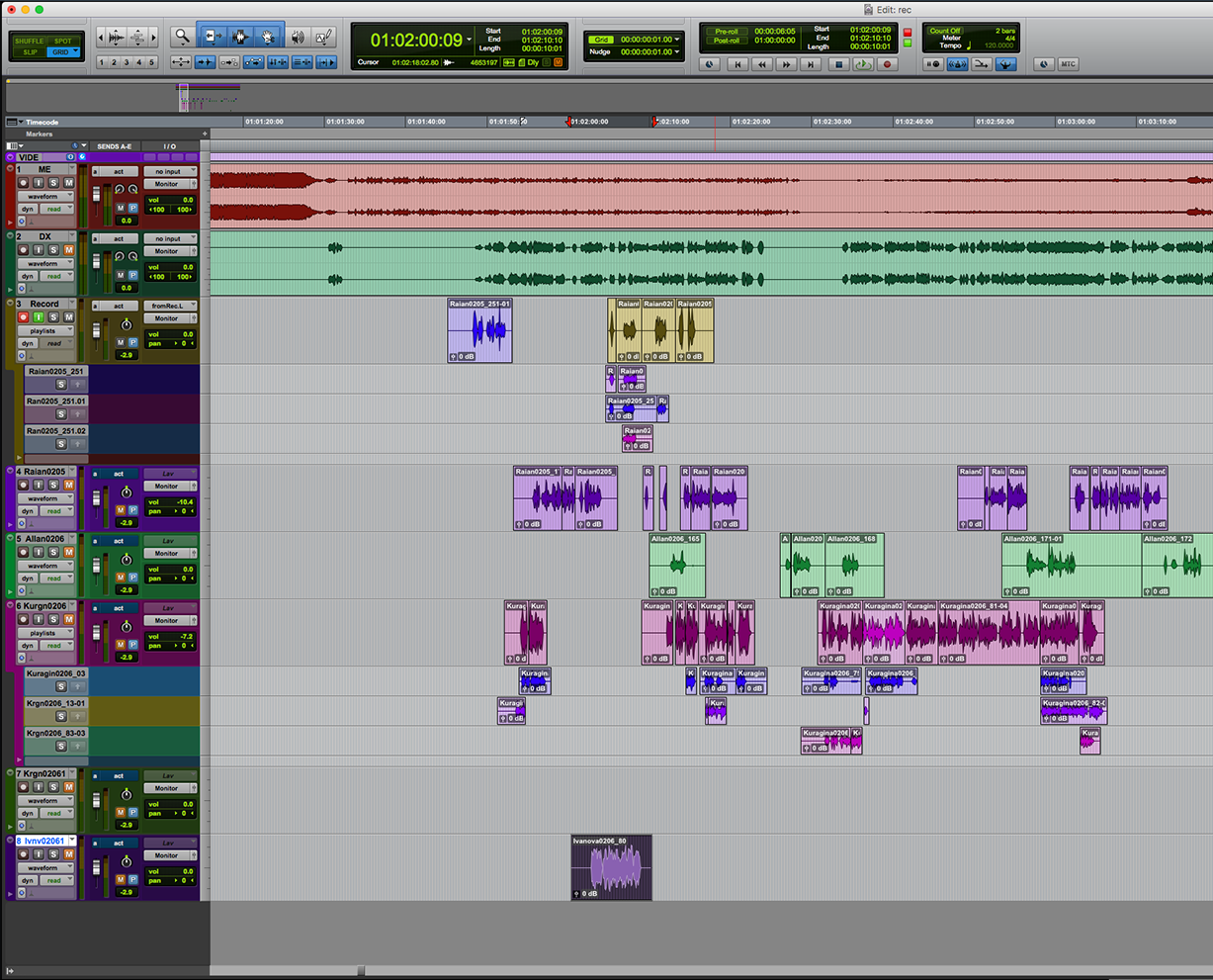The width and height of the screenshot is (1213, 980).
Task: Open the main counter format dropdown arrow
Action: point(470,40)
